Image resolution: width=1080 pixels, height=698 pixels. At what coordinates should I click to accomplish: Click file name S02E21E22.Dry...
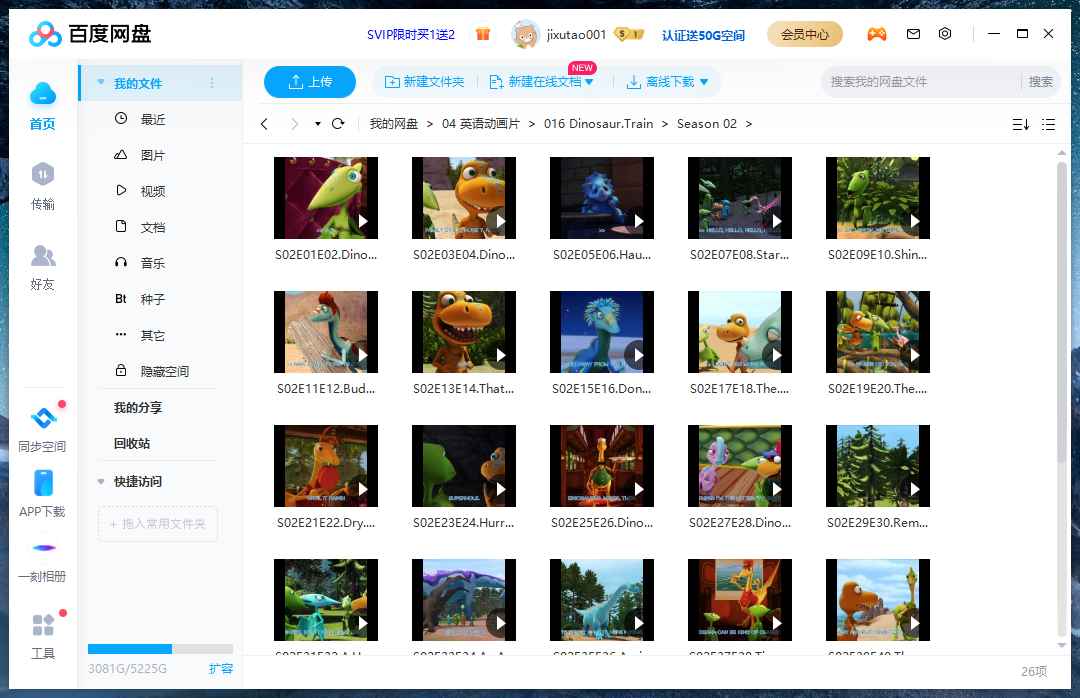326,523
